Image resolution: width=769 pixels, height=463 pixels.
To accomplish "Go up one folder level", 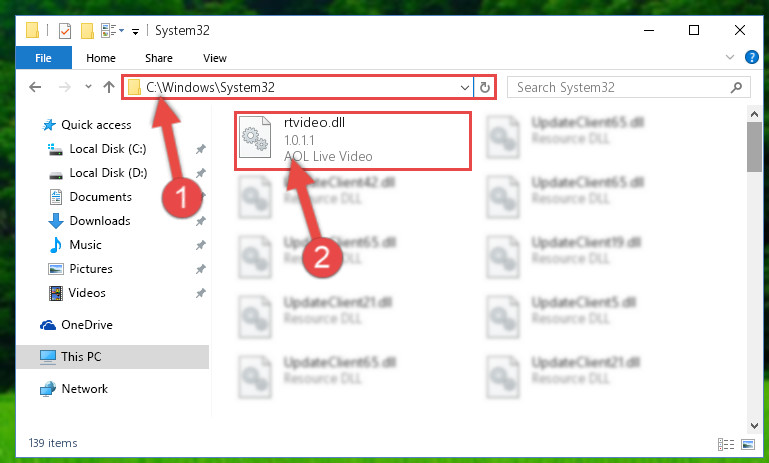I will 109,87.
